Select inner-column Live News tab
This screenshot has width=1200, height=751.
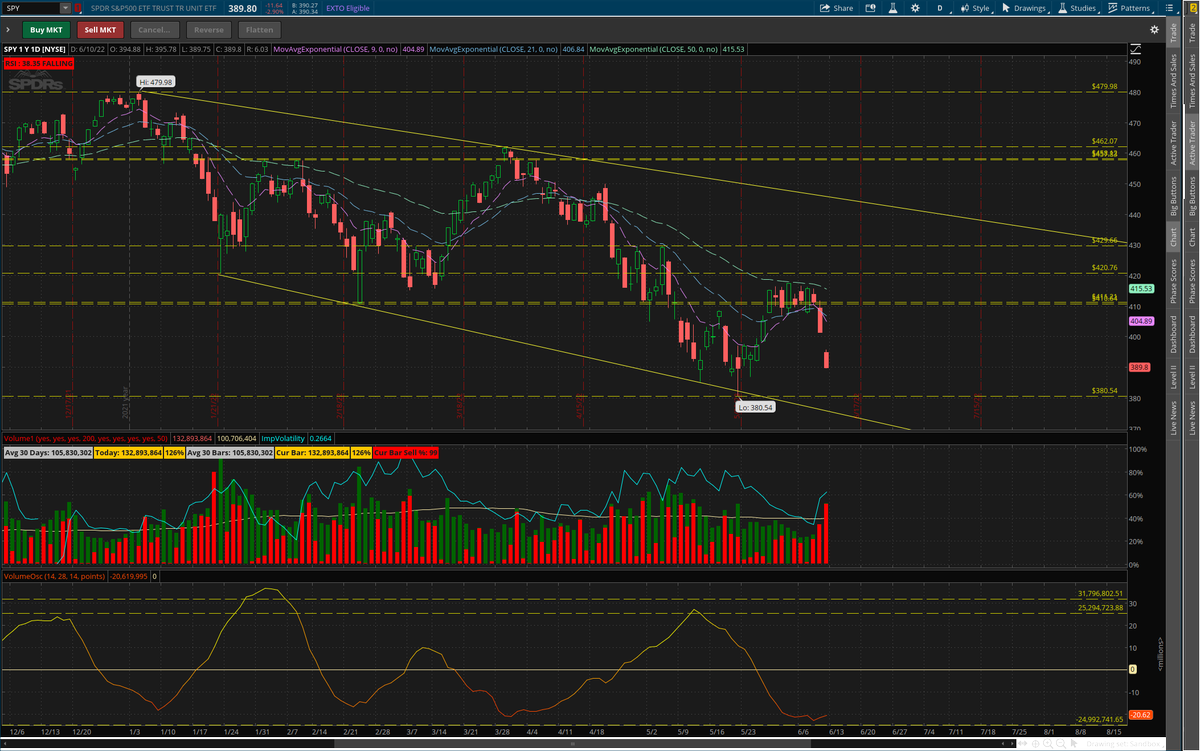coord(1174,417)
